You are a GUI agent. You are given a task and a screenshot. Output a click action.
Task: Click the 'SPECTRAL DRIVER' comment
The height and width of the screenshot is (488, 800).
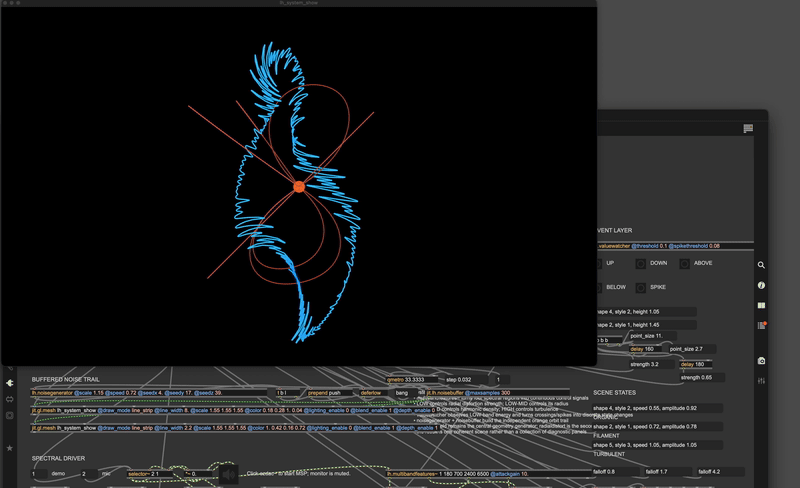click(58, 458)
